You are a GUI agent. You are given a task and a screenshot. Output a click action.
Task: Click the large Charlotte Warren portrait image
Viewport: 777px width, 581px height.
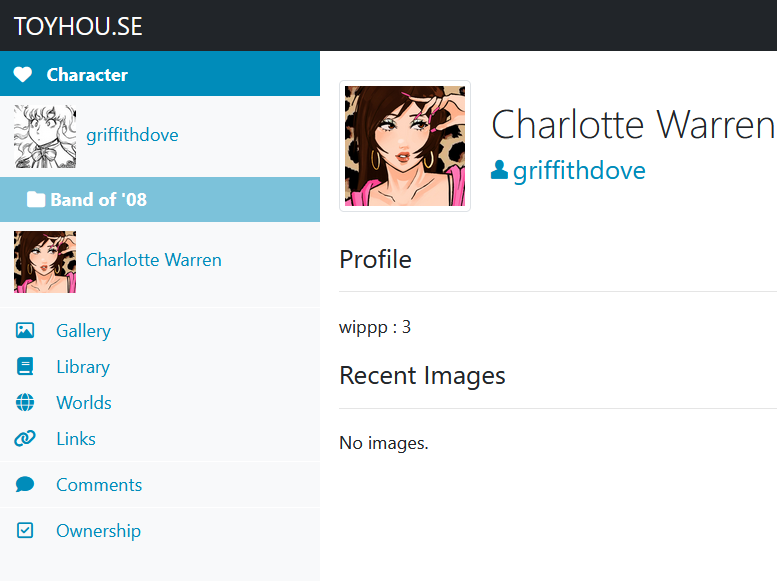click(405, 146)
